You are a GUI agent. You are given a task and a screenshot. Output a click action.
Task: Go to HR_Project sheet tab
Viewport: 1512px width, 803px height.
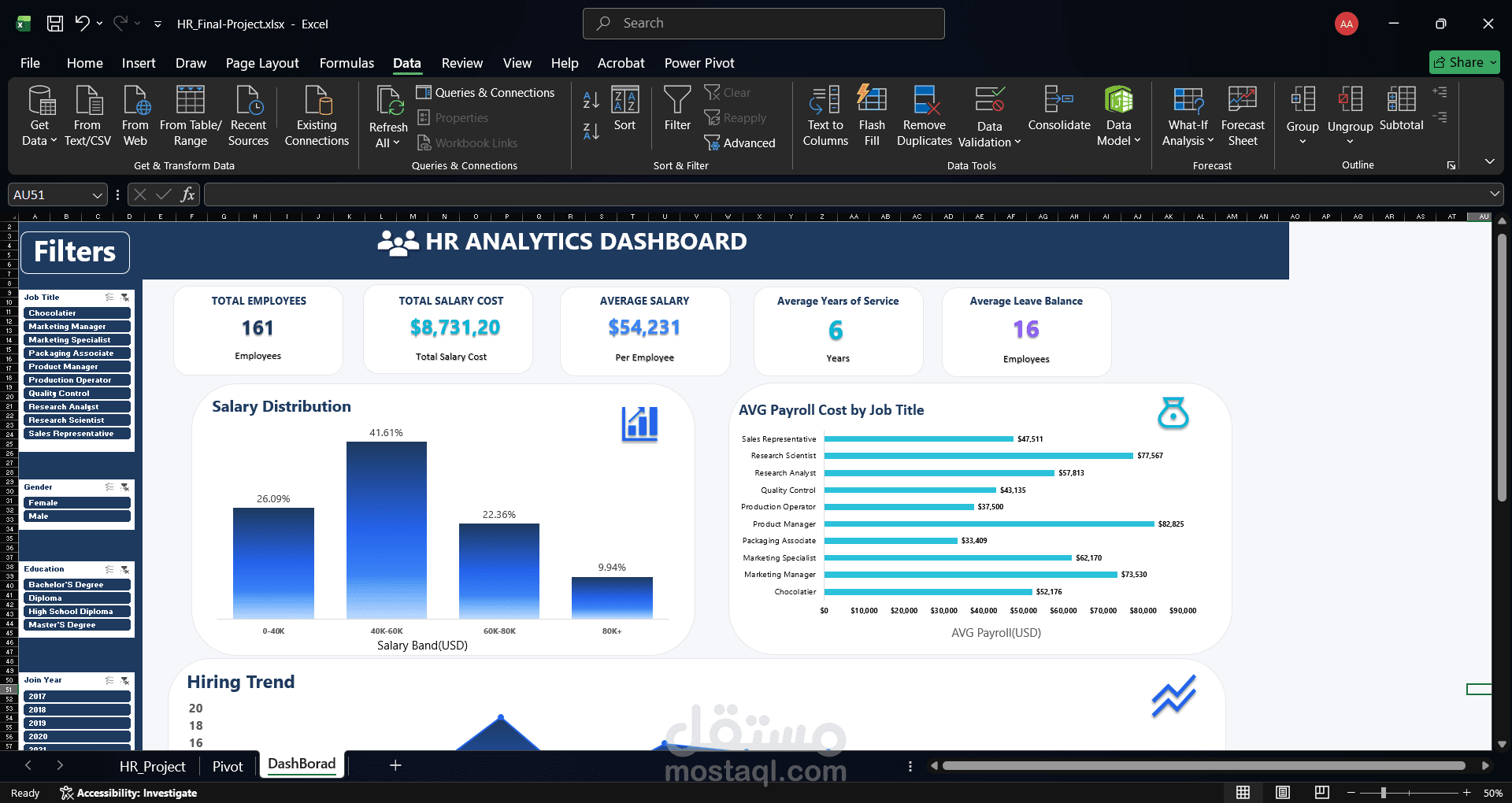tap(152, 766)
